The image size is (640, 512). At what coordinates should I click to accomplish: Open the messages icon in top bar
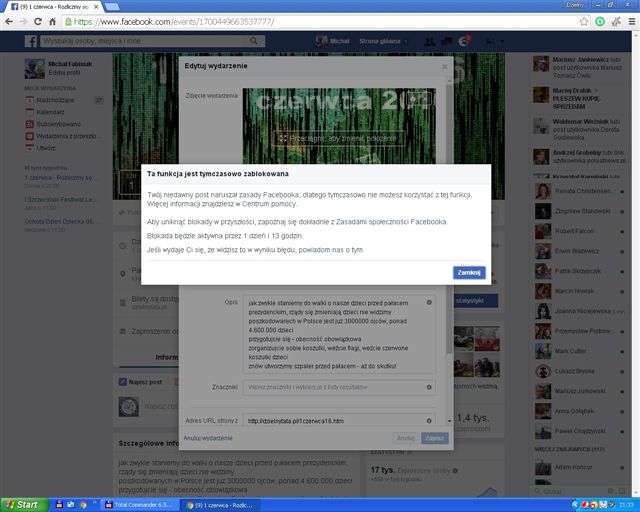[446, 41]
